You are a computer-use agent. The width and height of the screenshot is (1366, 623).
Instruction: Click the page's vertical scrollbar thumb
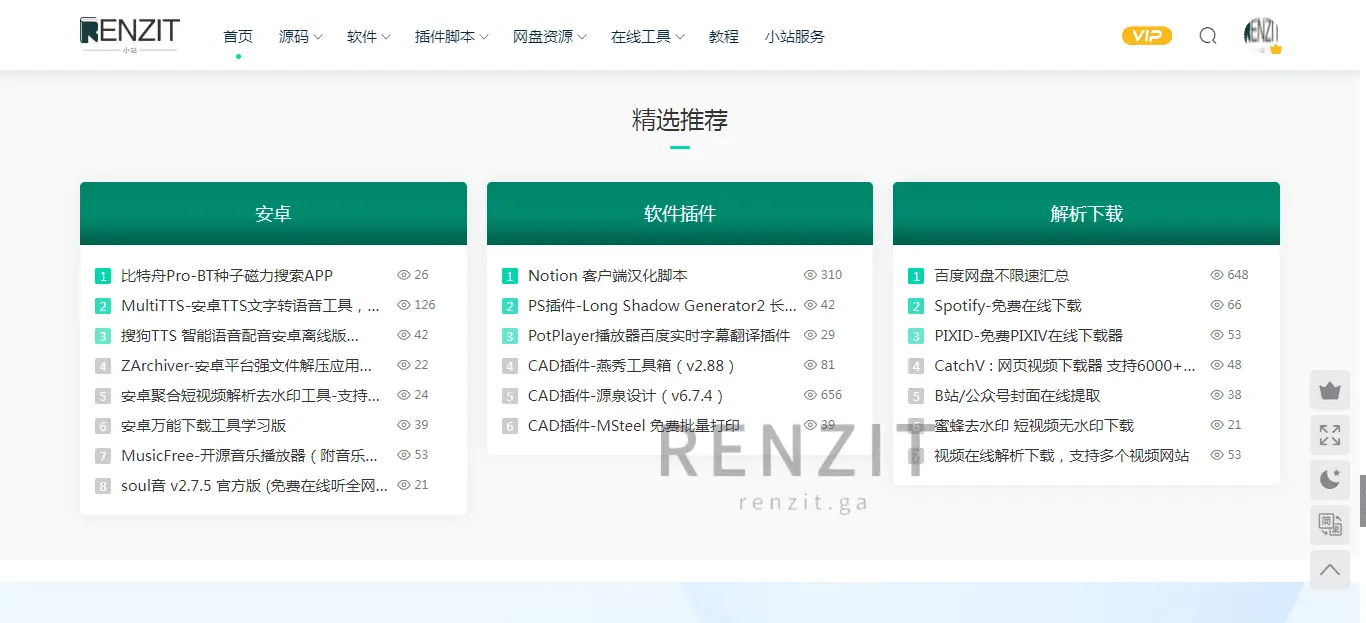1362,500
